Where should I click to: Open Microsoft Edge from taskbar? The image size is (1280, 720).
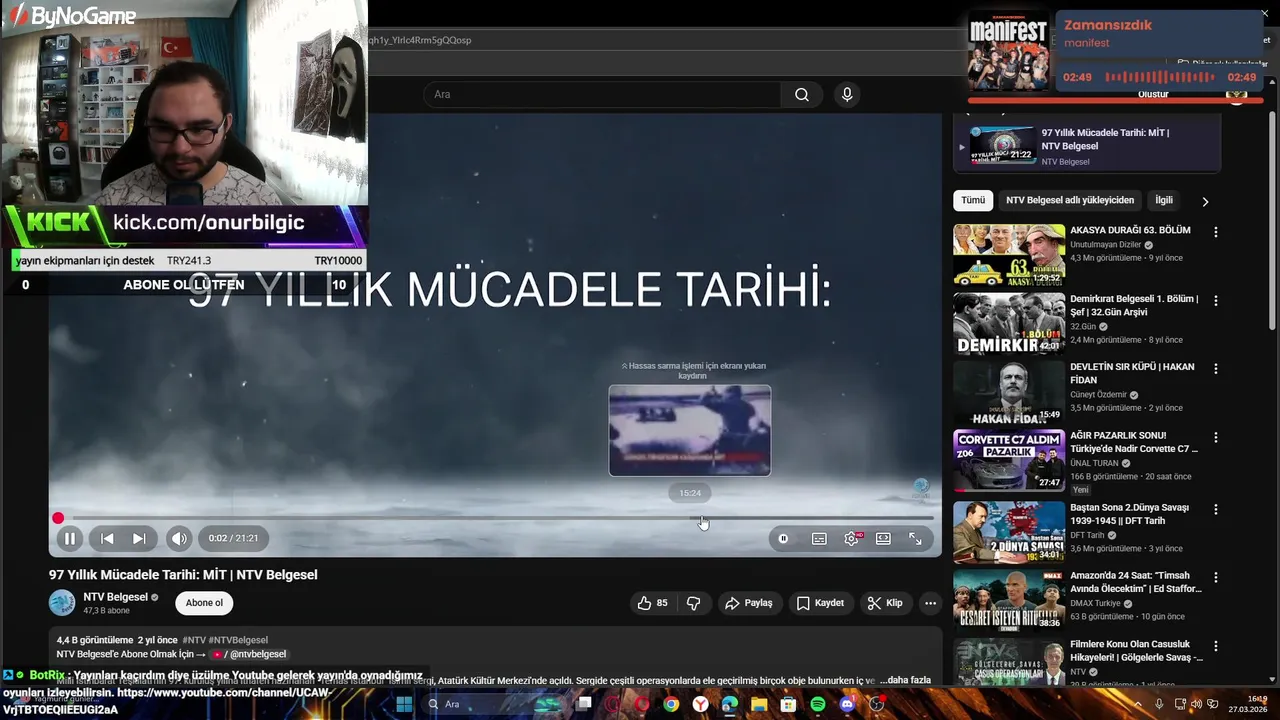(729, 704)
